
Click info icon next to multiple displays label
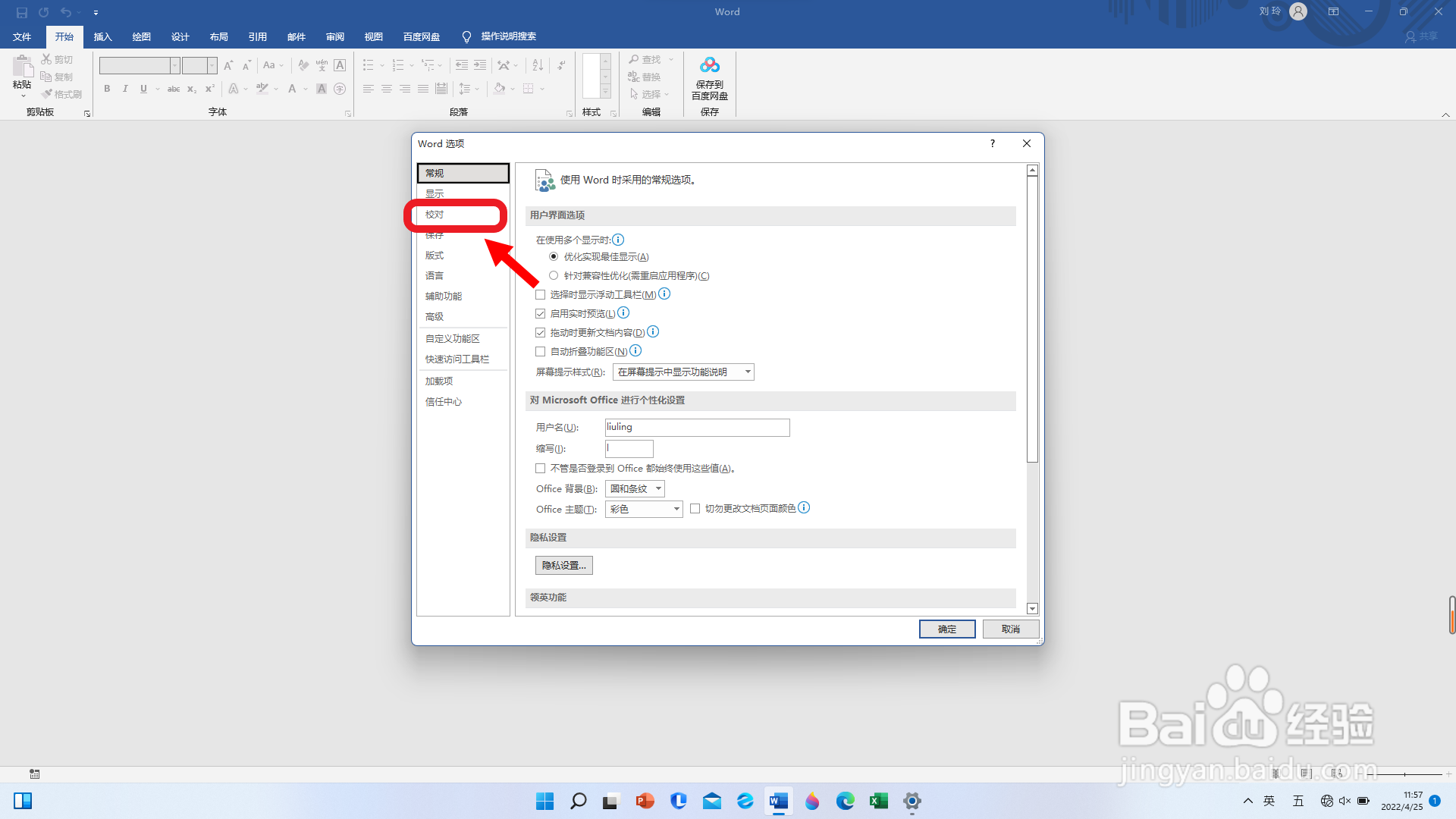pyautogui.click(x=618, y=240)
